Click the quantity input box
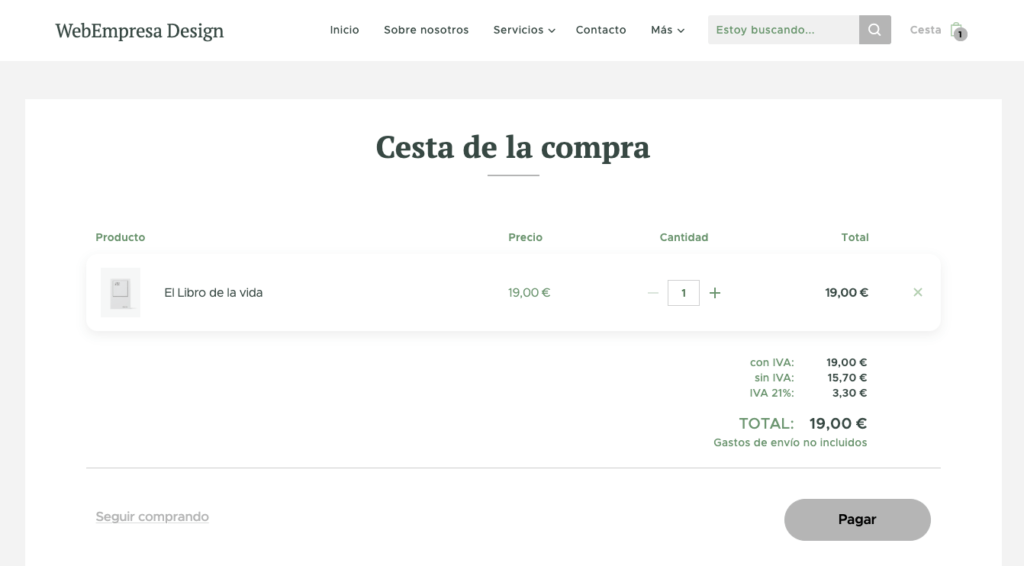The height and width of the screenshot is (566, 1024). point(683,293)
